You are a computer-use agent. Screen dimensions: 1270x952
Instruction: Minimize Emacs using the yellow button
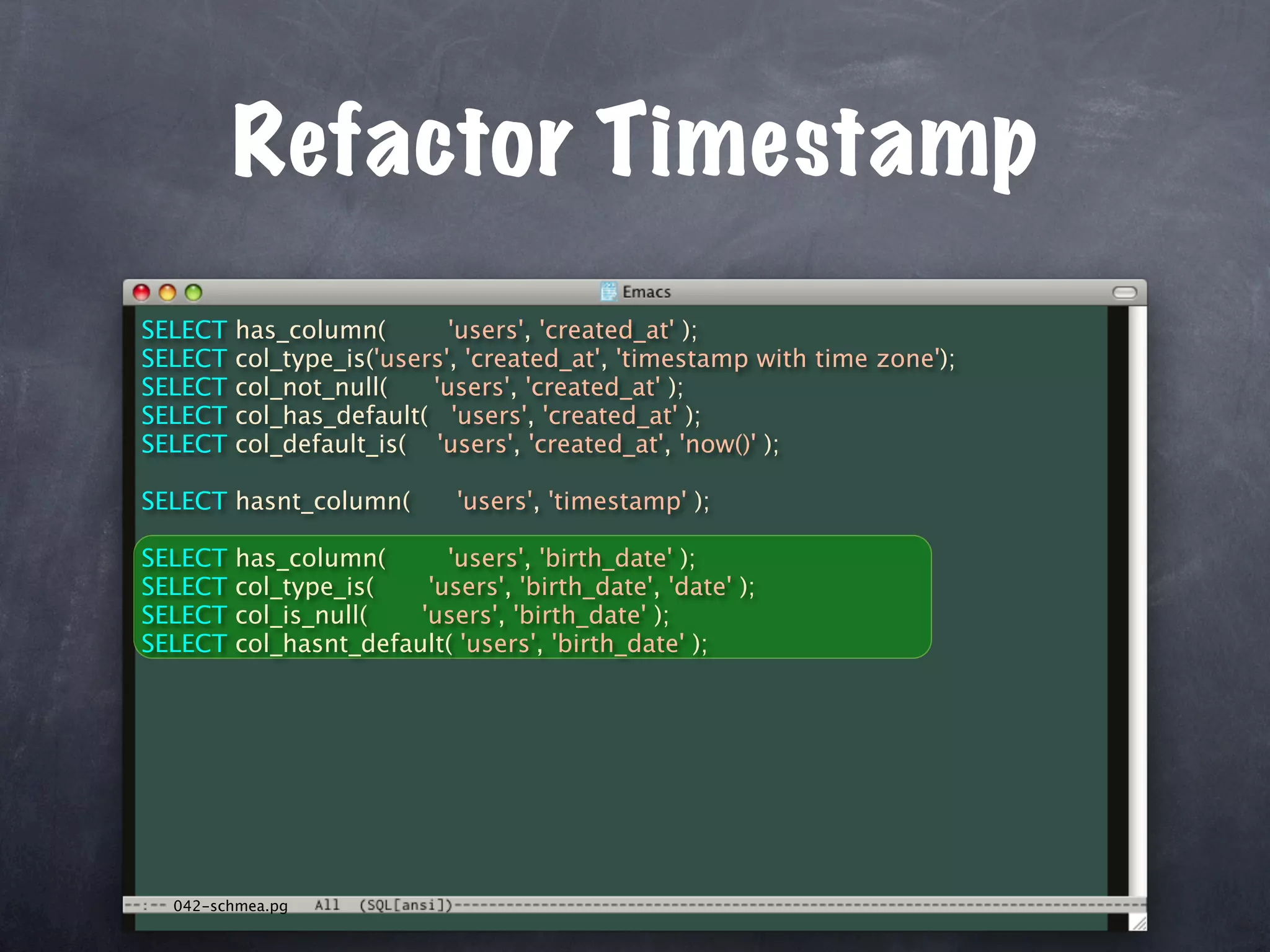(x=167, y=292)
